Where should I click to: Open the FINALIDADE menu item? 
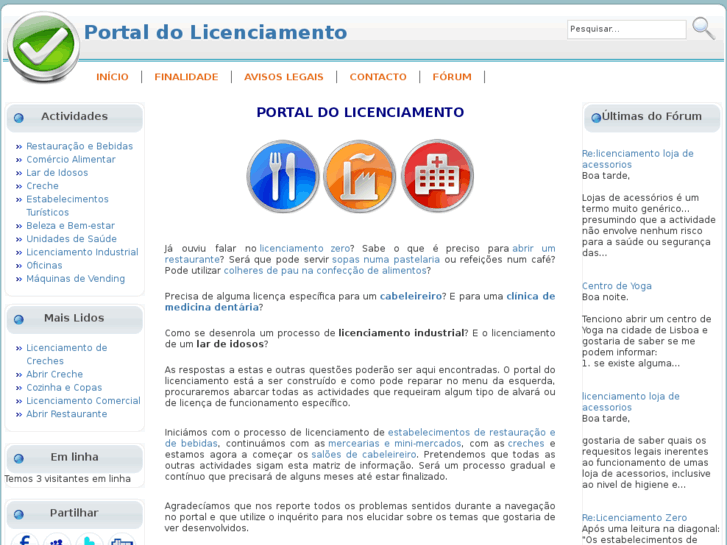(x=186, y=77)
